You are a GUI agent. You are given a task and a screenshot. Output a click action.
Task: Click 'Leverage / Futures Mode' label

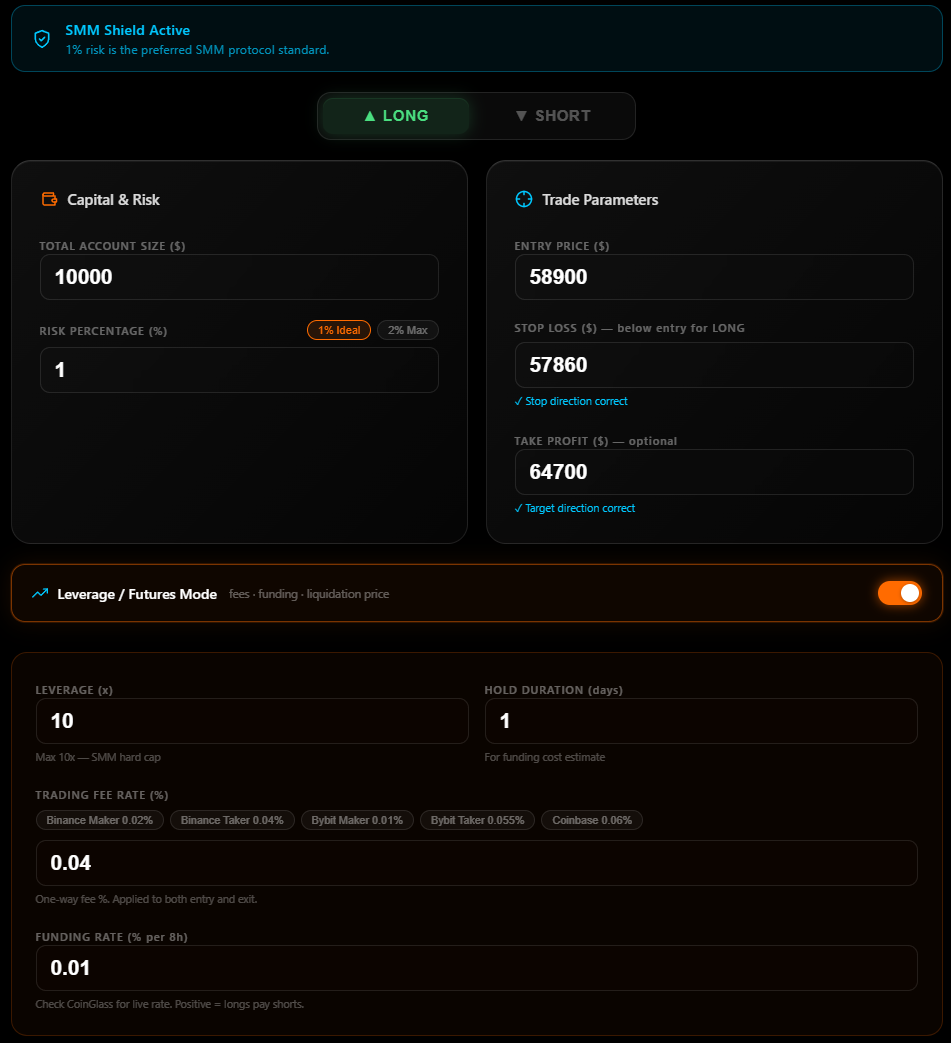(x=137, y=594)
